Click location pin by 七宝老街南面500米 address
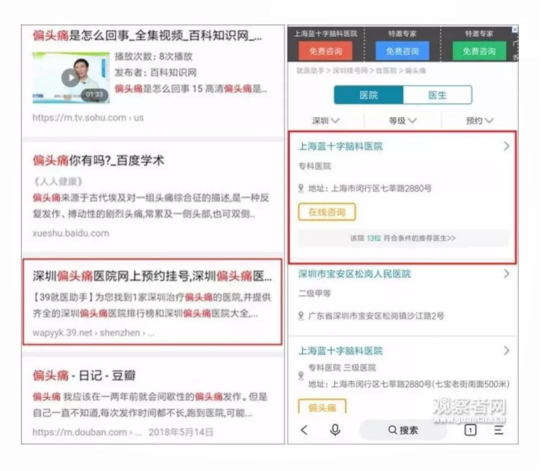546x471 pixels. pyautogui.click(x=301, y=376)
